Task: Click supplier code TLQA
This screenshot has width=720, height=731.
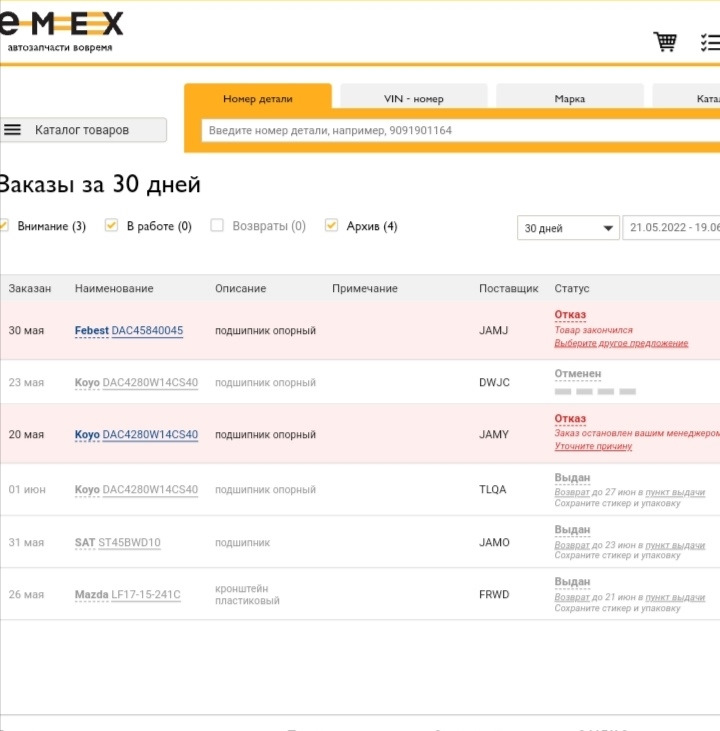Action: [x=492, y=490]
